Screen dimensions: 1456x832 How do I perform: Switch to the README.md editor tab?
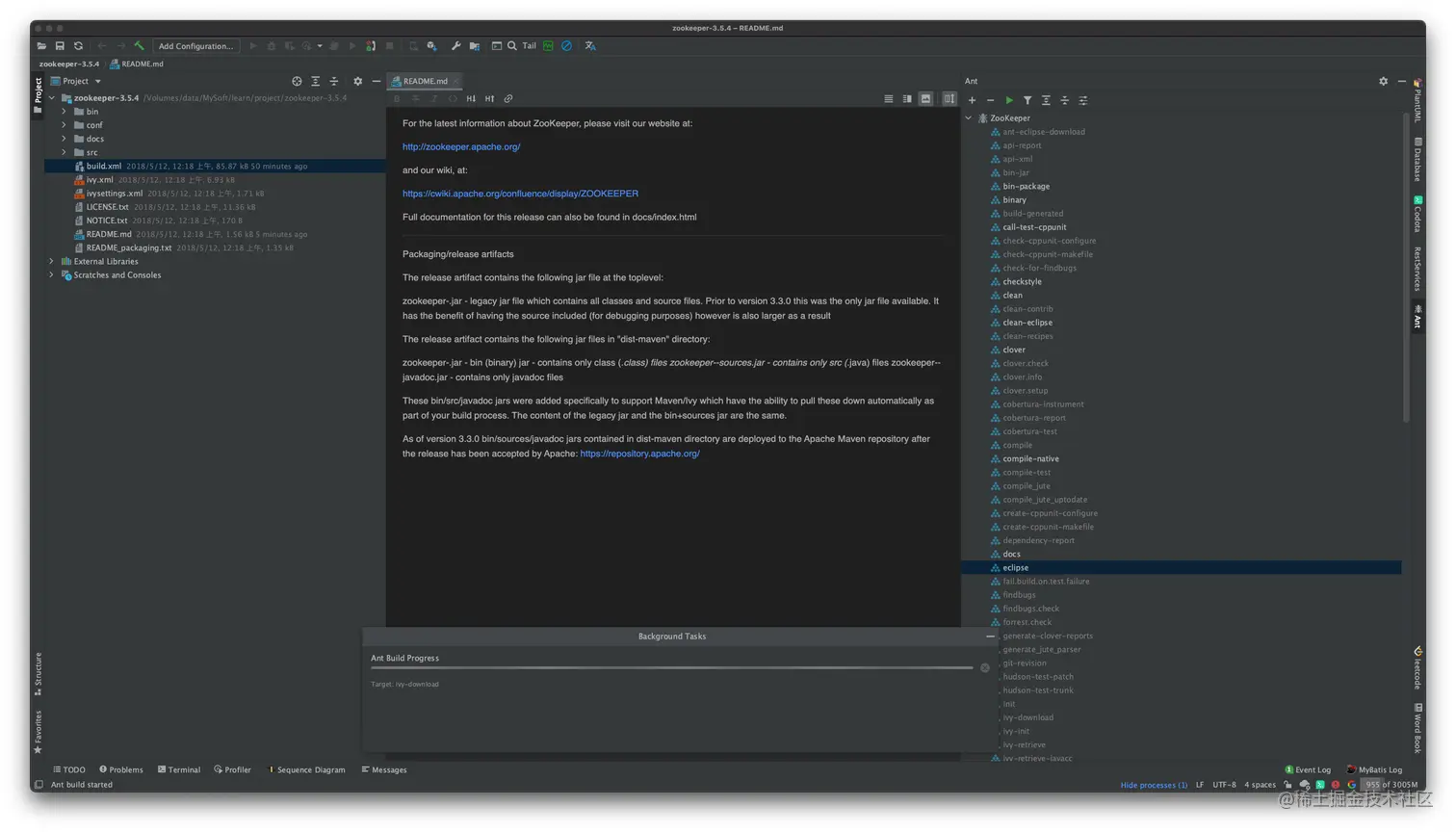(425, 82)
